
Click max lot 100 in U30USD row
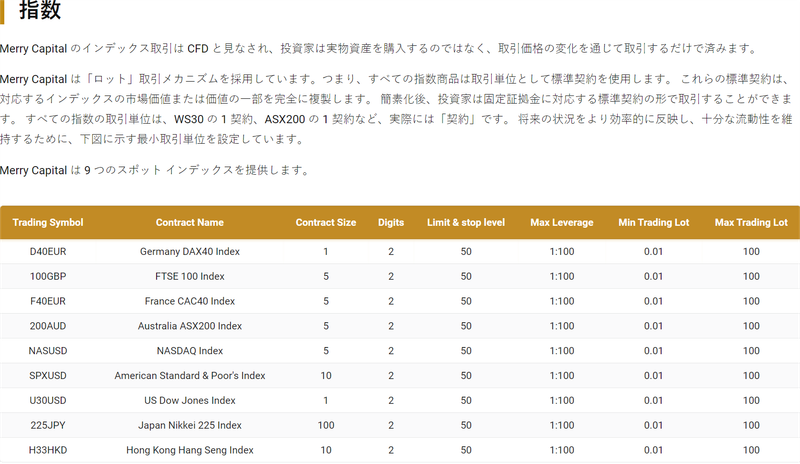point(751,400)
